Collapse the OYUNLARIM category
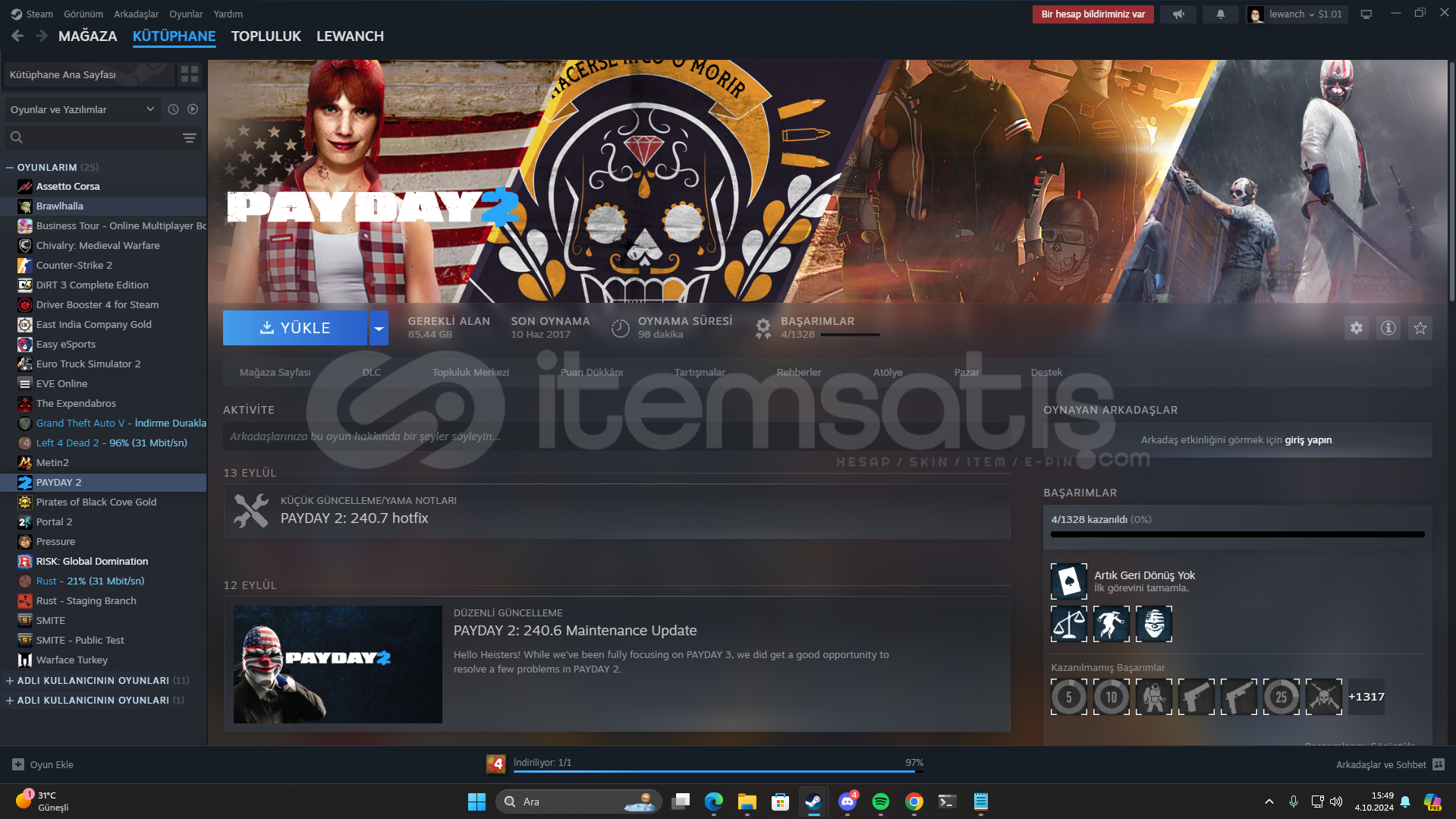The width and height of the screenshot is (1456, 819). (10, 167)
